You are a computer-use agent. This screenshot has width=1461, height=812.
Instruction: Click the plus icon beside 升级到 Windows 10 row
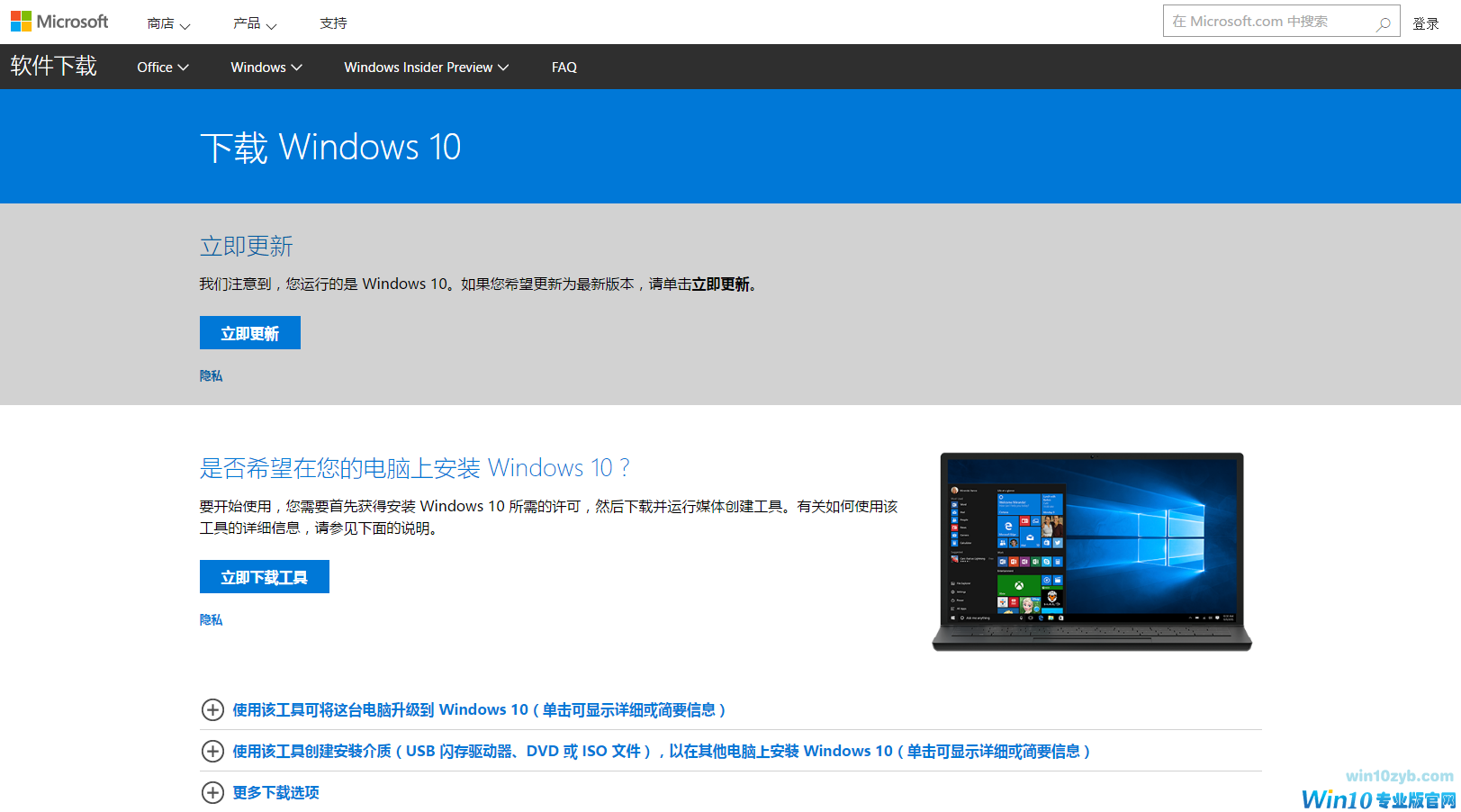(212, 709)
